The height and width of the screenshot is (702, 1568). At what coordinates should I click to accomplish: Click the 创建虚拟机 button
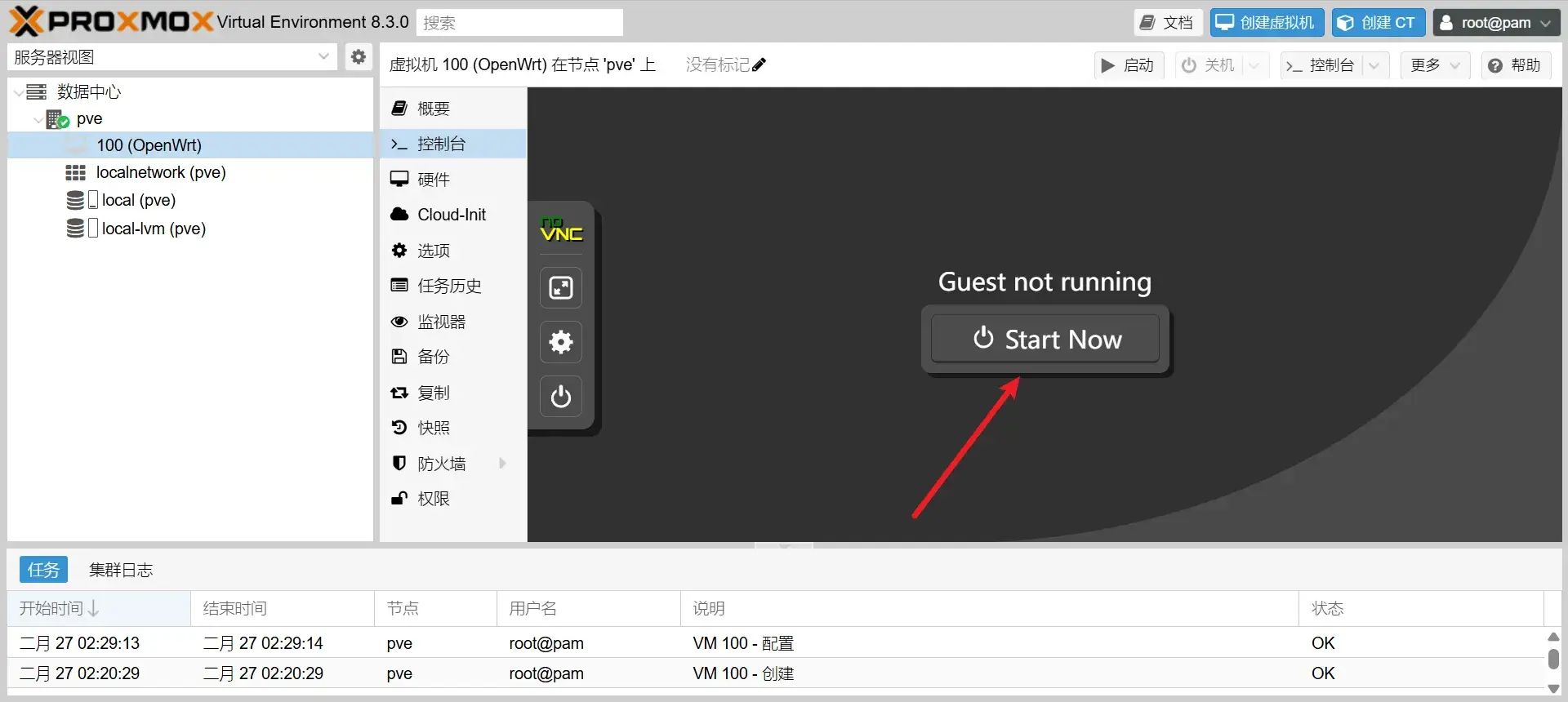1267,23
